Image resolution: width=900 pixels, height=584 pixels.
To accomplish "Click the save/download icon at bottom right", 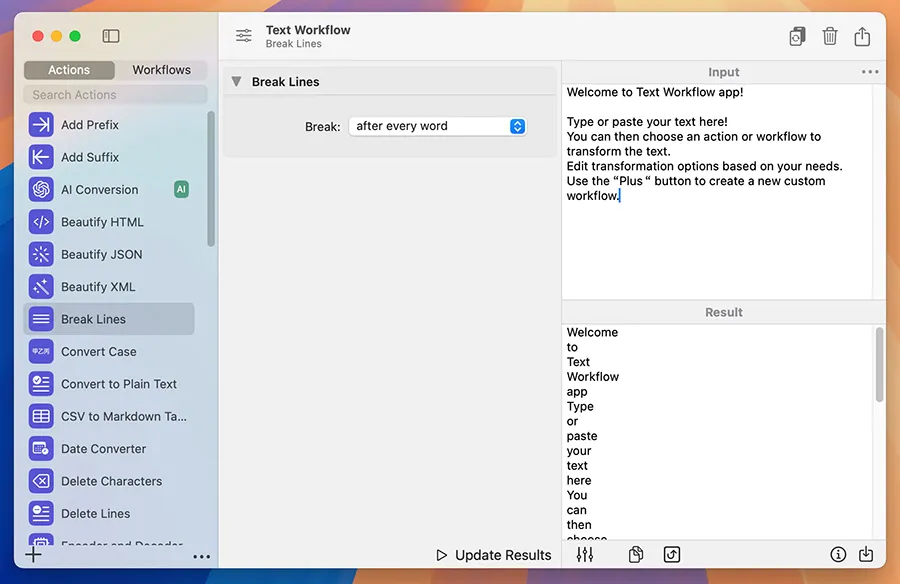I will click(x=866, y=554).
